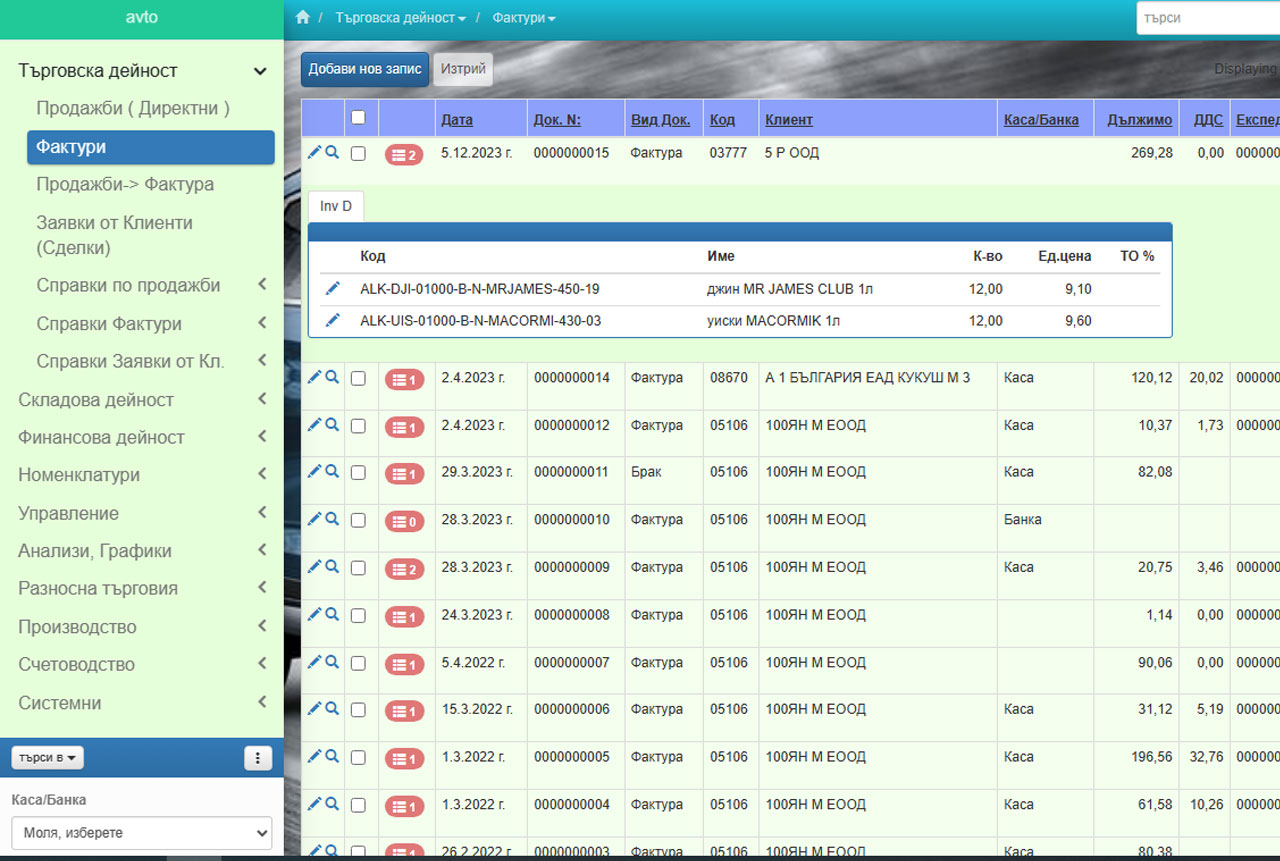The image size is (1280, 861).
Task: Select Фактури in the sidebar
Action: [150, 147]
